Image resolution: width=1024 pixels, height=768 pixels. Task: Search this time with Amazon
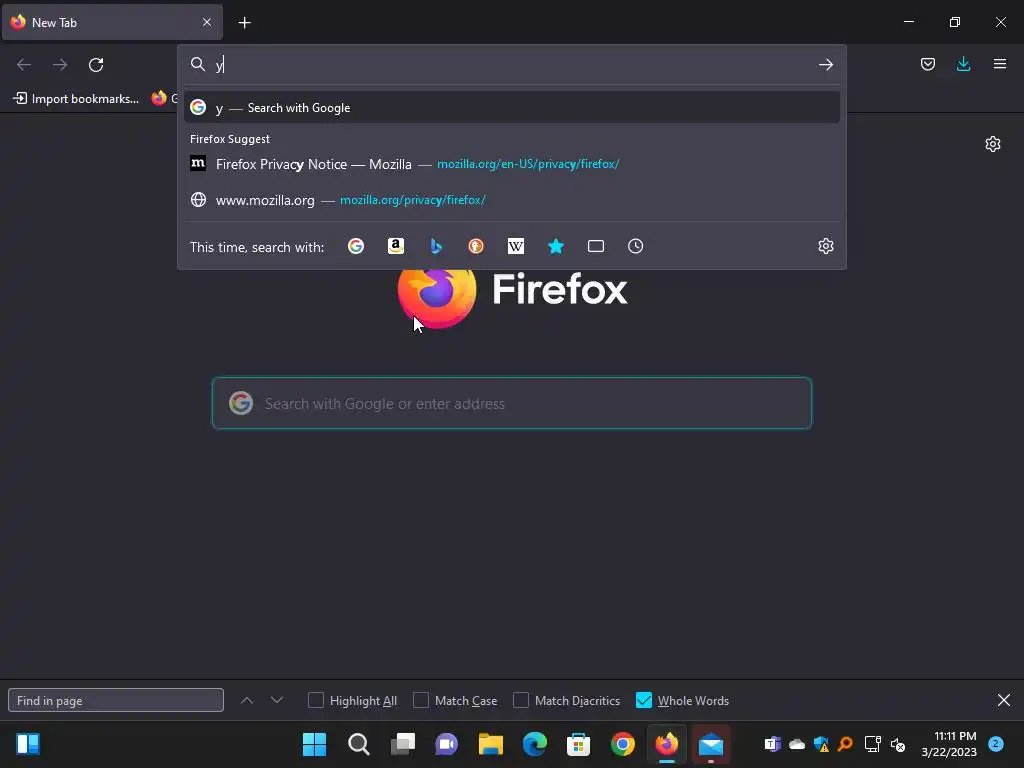click(396, 246)
